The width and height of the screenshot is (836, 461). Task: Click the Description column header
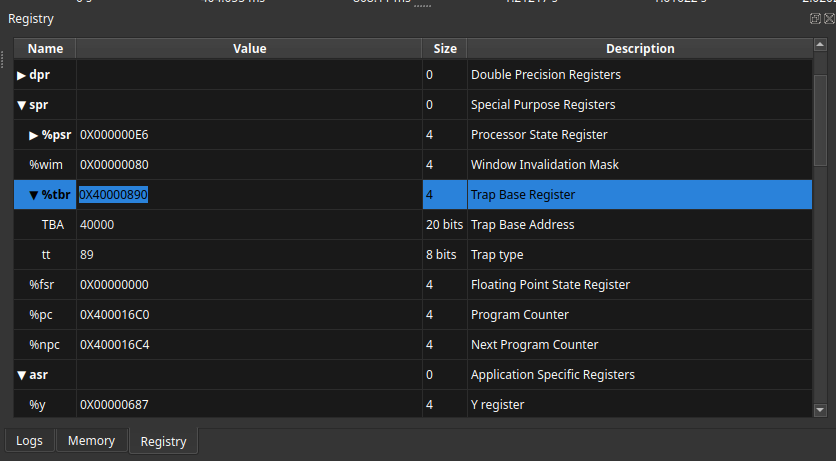[x=640, y=48]
